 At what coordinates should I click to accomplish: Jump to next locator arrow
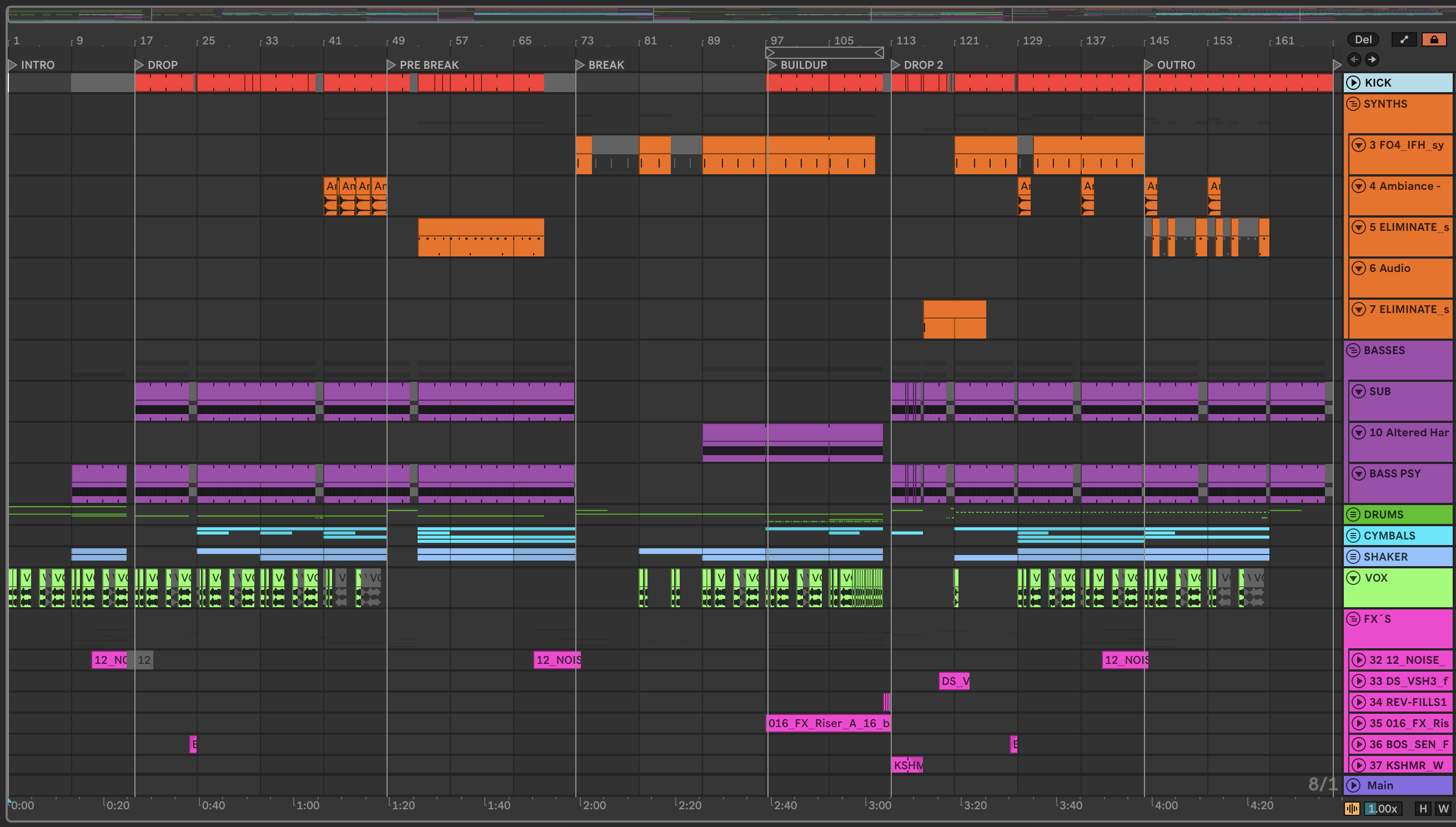pyautogui.click(x=1372, y=59)
